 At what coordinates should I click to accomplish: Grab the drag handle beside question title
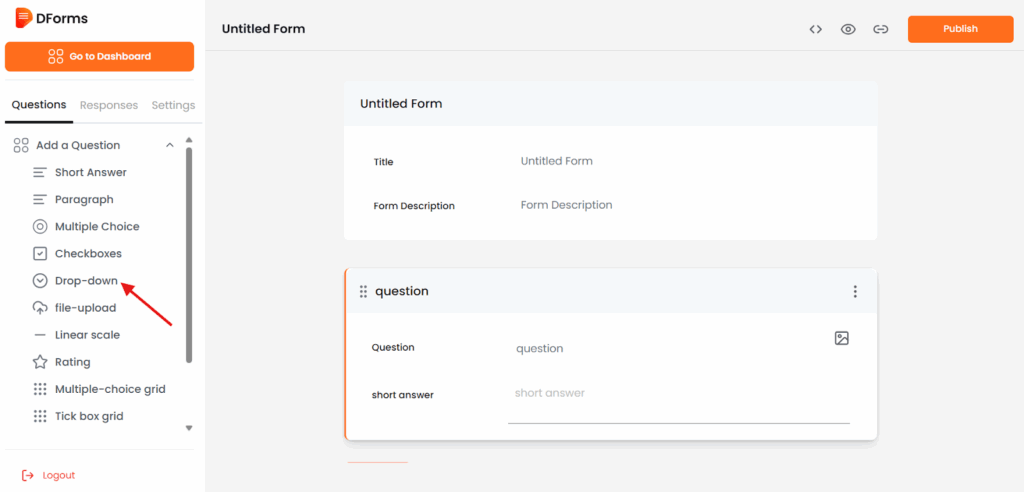[363, 292]
